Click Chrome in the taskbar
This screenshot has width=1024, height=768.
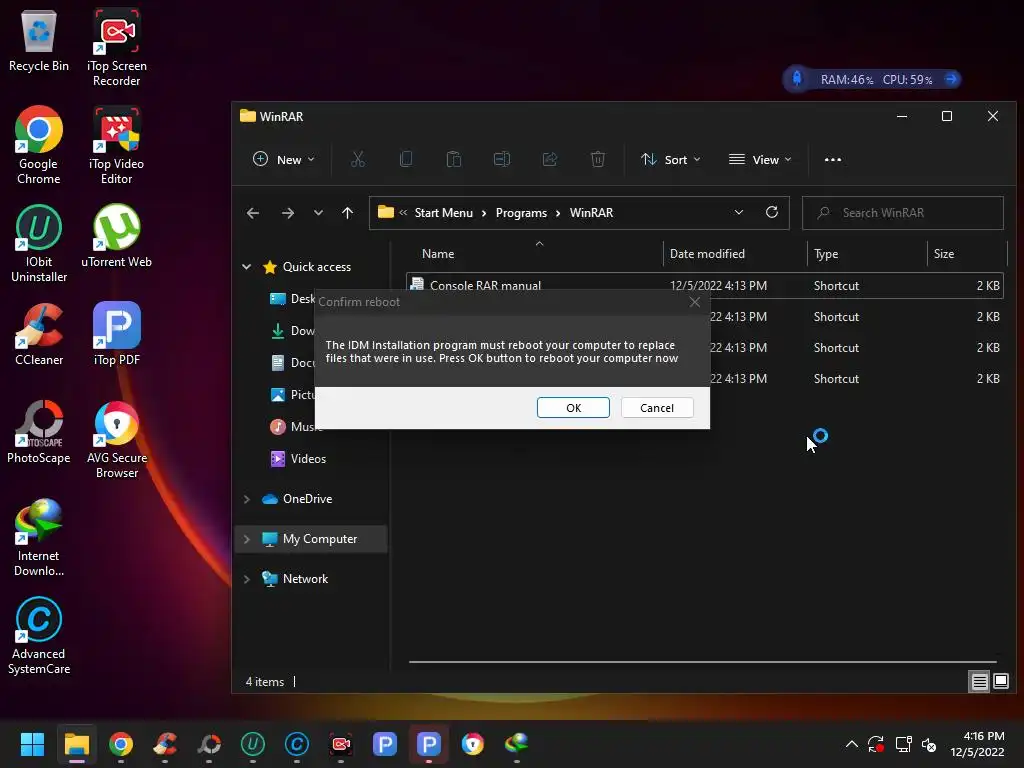coord(121,744)
